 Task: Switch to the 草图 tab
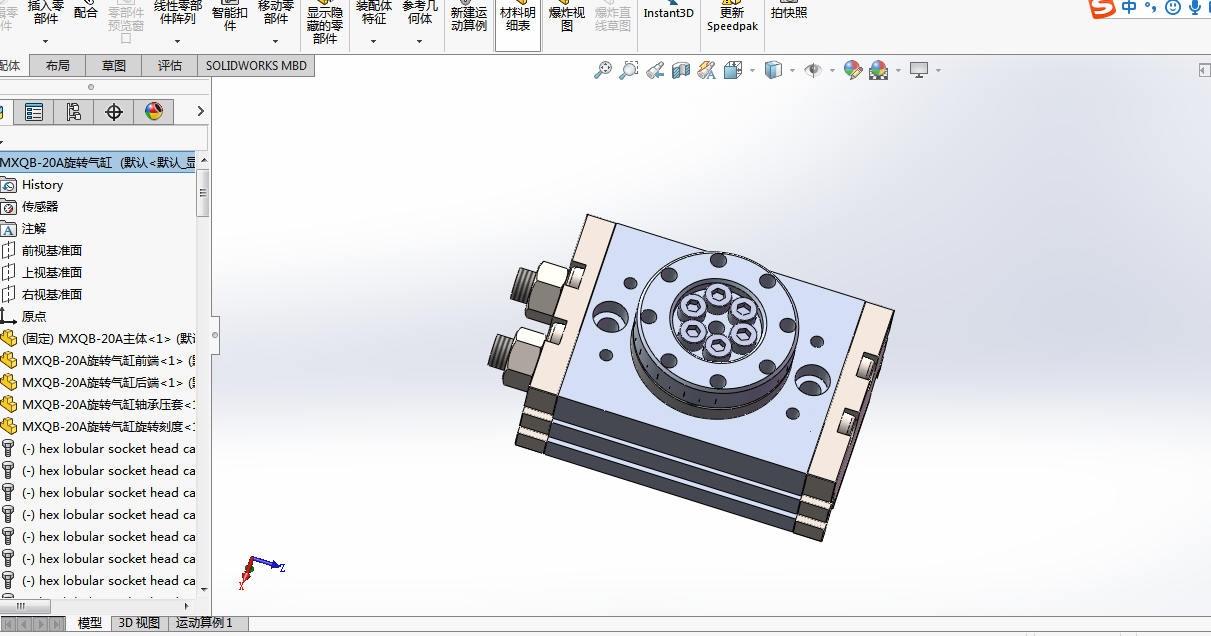point(114,66)
